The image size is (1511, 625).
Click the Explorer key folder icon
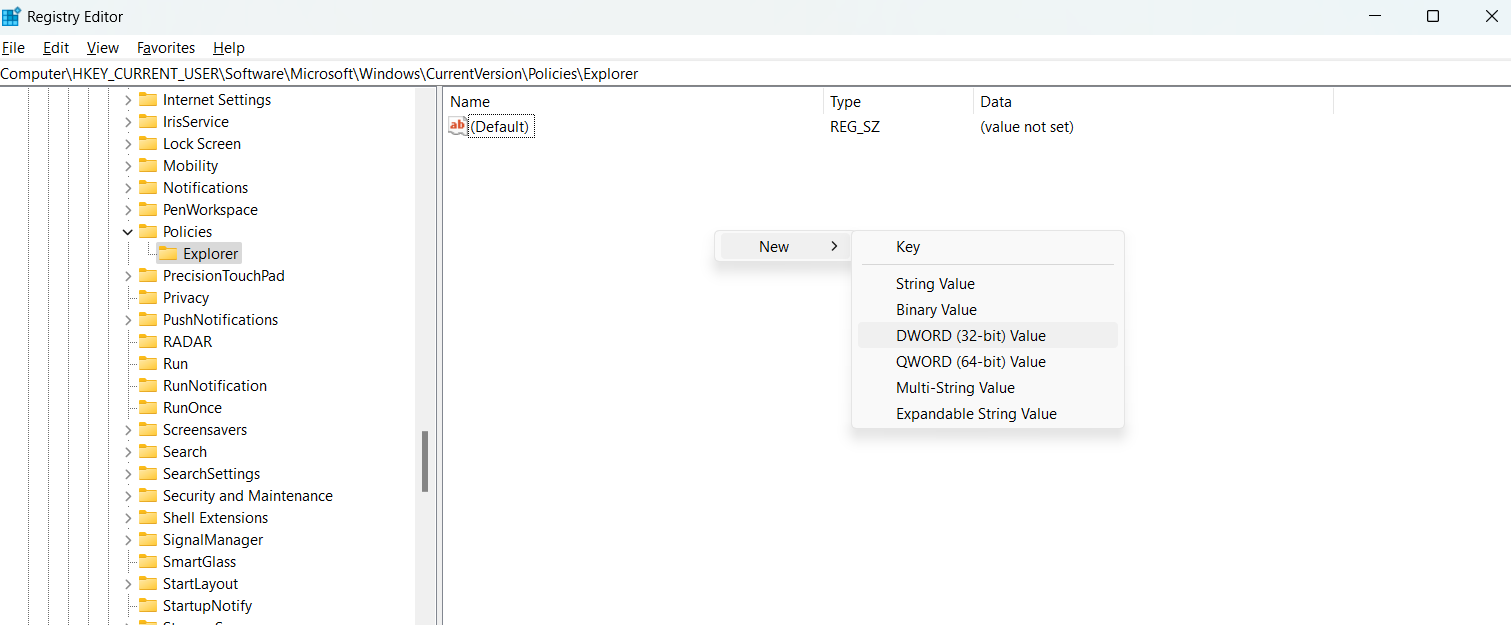tap(168, 254)
